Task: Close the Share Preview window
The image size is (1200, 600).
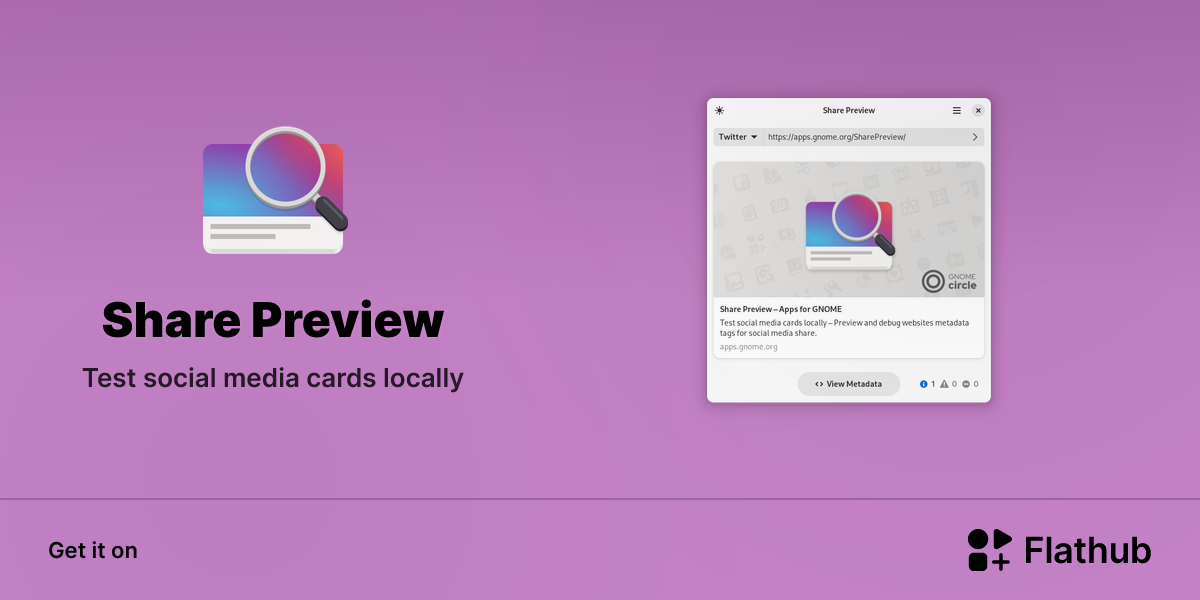Action: [978, 110]
